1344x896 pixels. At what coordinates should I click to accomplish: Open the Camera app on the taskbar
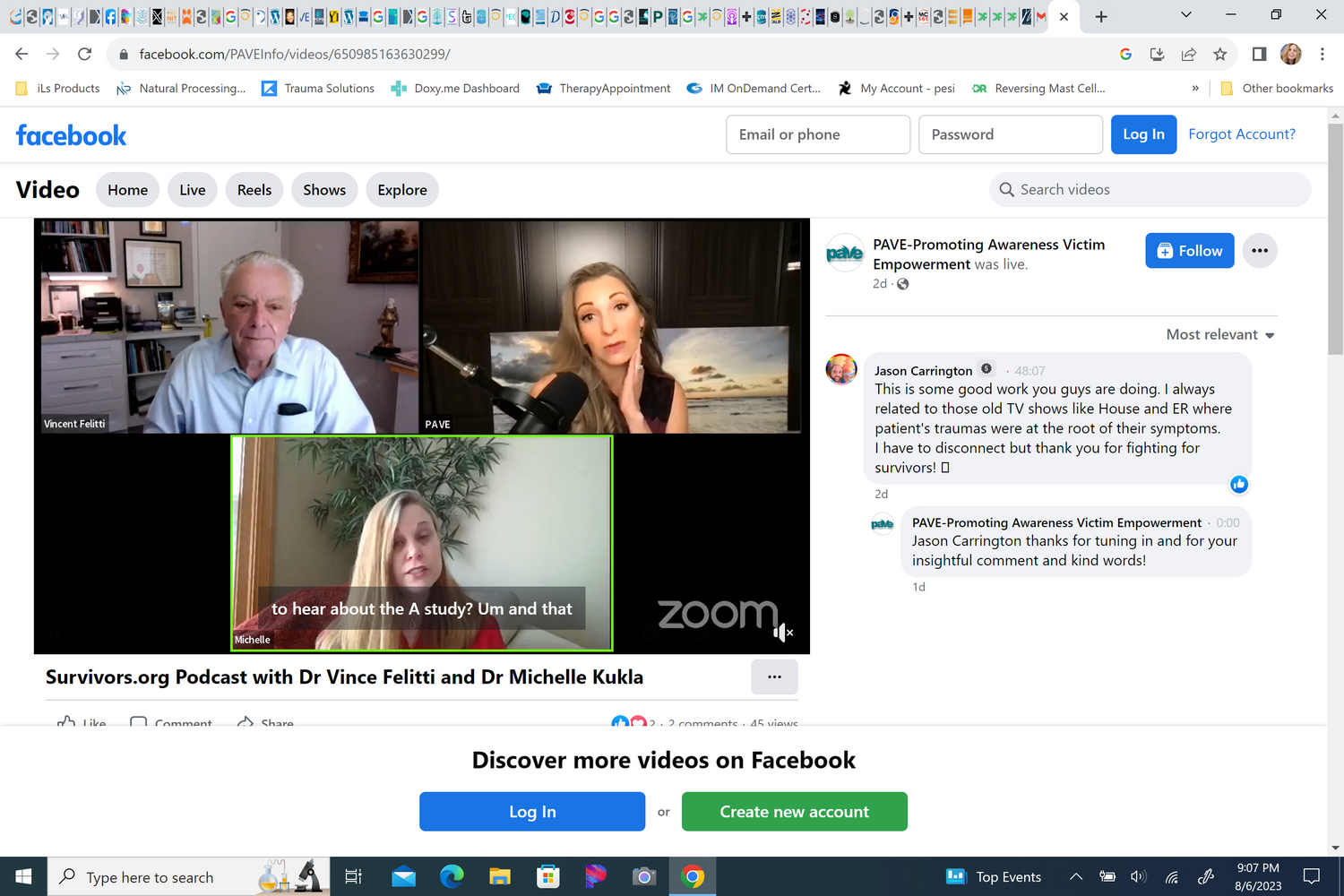click(644, 876)
